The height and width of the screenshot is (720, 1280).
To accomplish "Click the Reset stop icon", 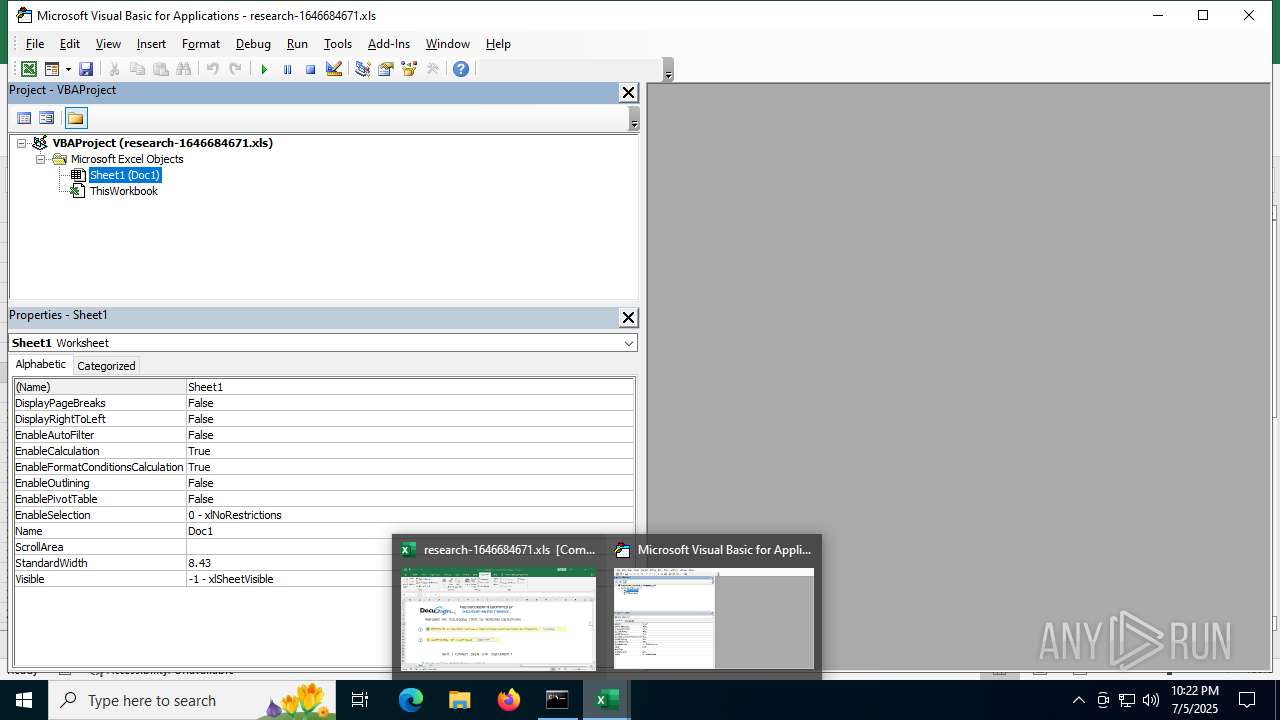I will click(311, 69).
